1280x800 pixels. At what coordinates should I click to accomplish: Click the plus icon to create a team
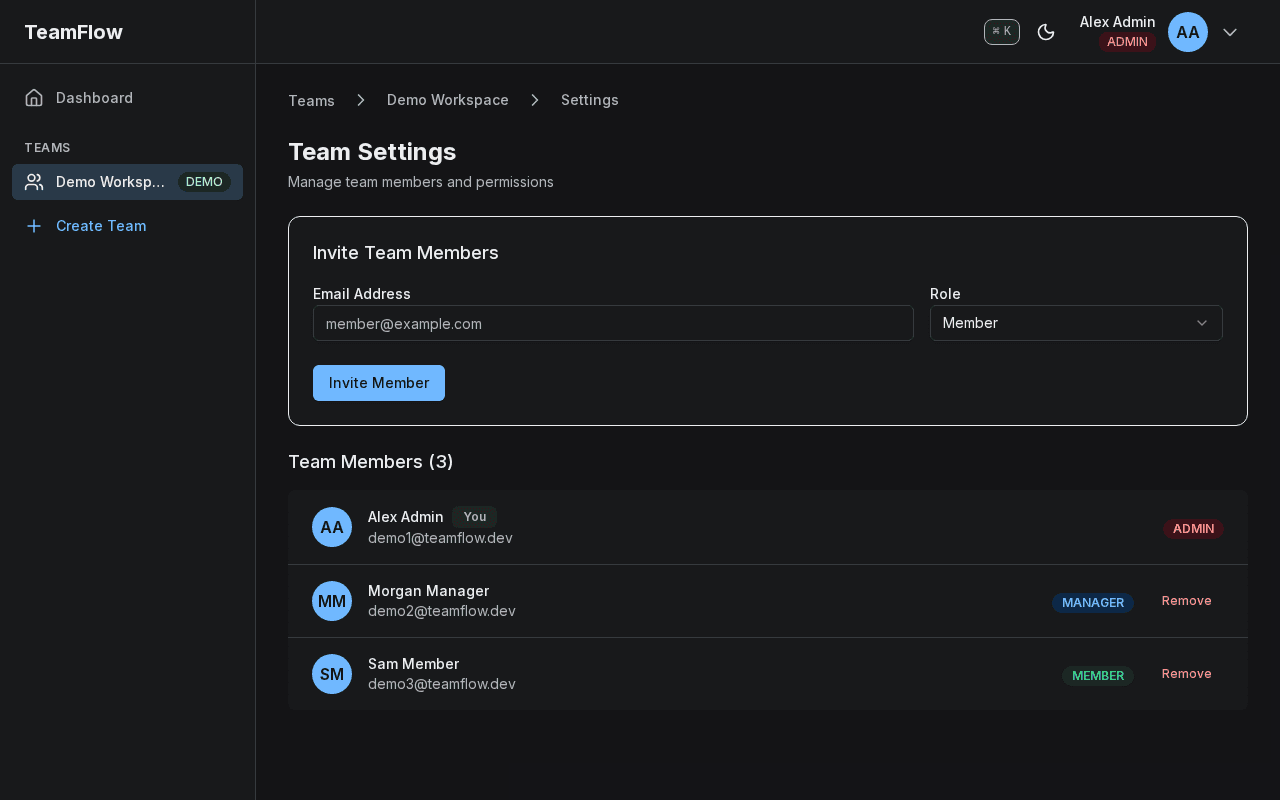tap(33, 226)
